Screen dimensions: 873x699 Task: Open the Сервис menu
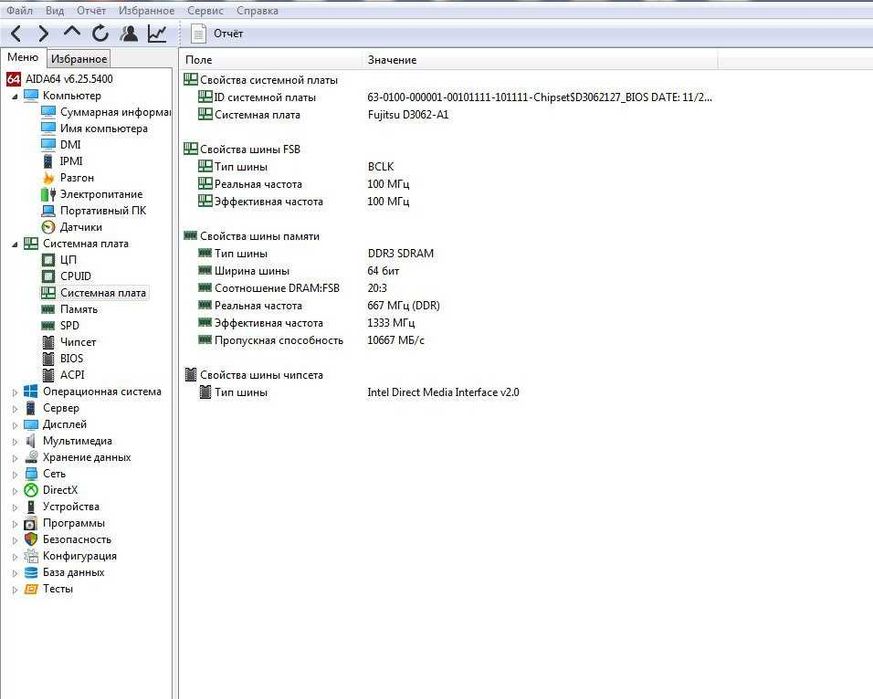[205, 11]
